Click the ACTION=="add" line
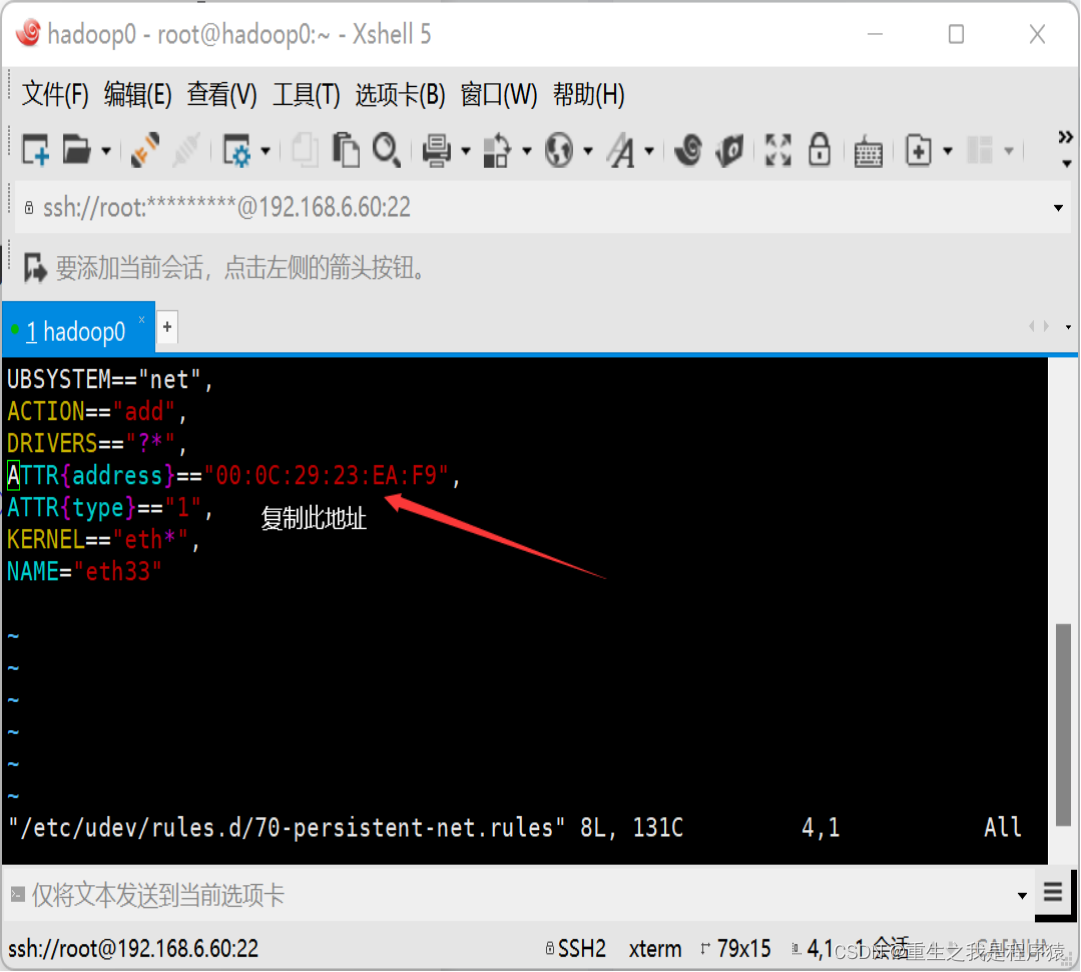This screenshot has width=1081, height=972. tap(97, 412)
